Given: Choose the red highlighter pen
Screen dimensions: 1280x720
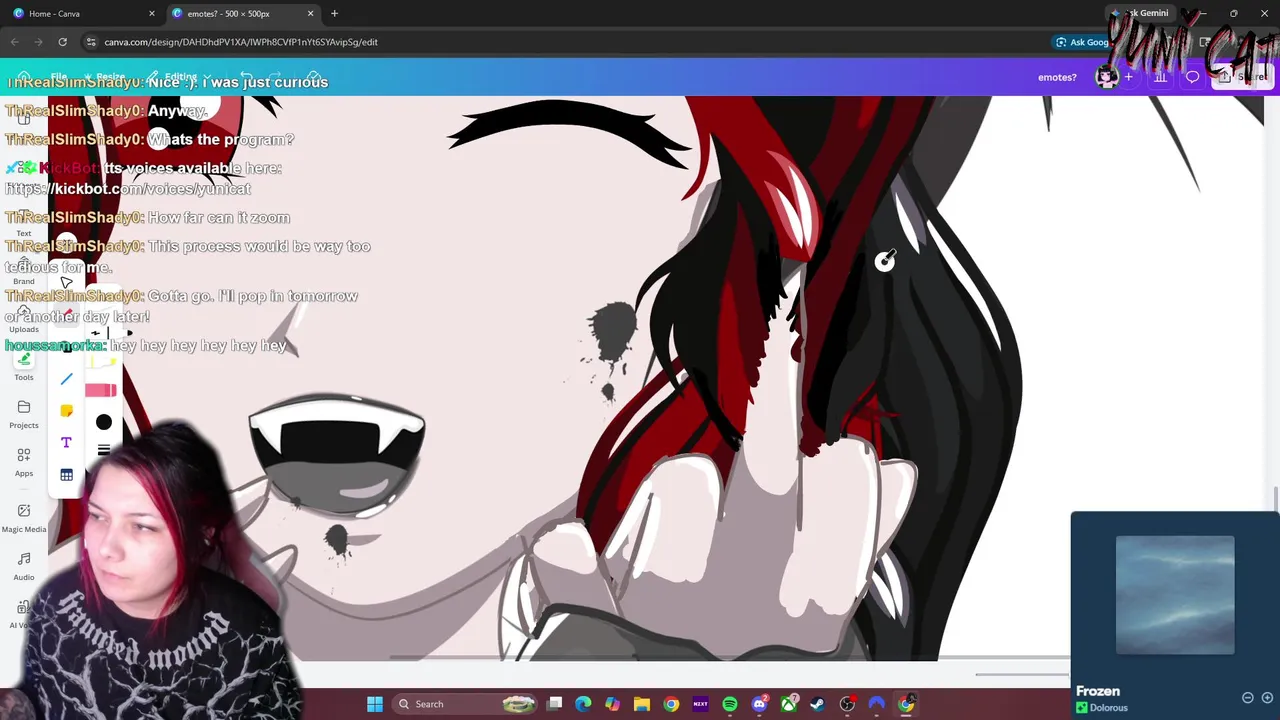Looking at the screenshot, I should (101, 391).
